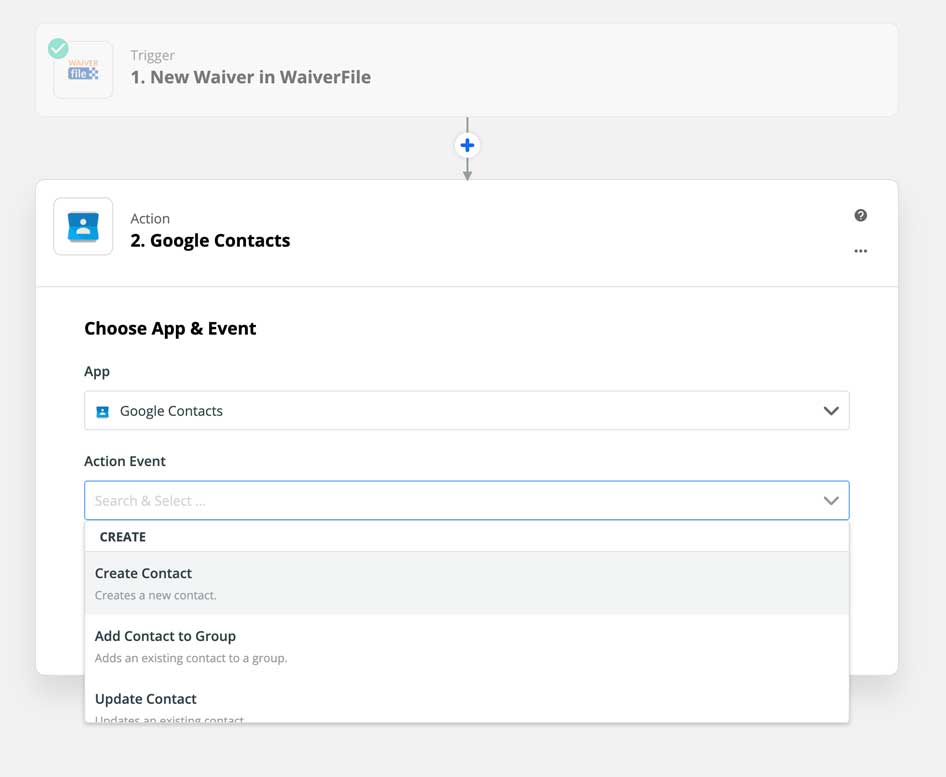
Task: Click the plus icon to add a step
Action: click(x=467, y=144)
